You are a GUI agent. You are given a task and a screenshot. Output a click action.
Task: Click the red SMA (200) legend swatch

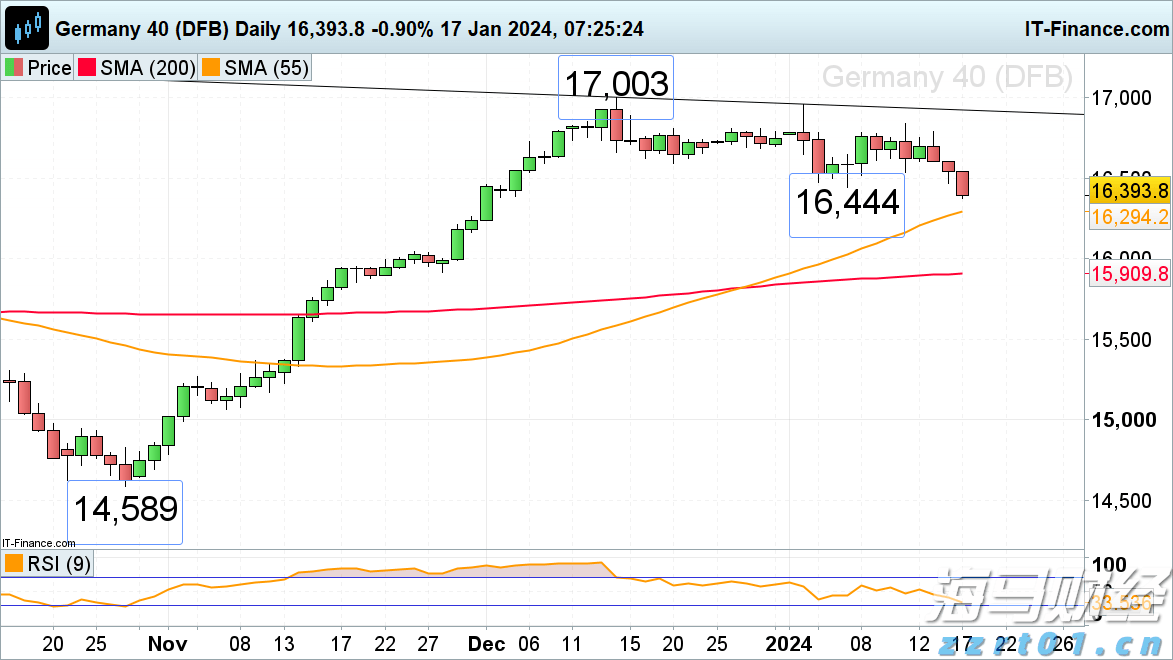[87, 68]
